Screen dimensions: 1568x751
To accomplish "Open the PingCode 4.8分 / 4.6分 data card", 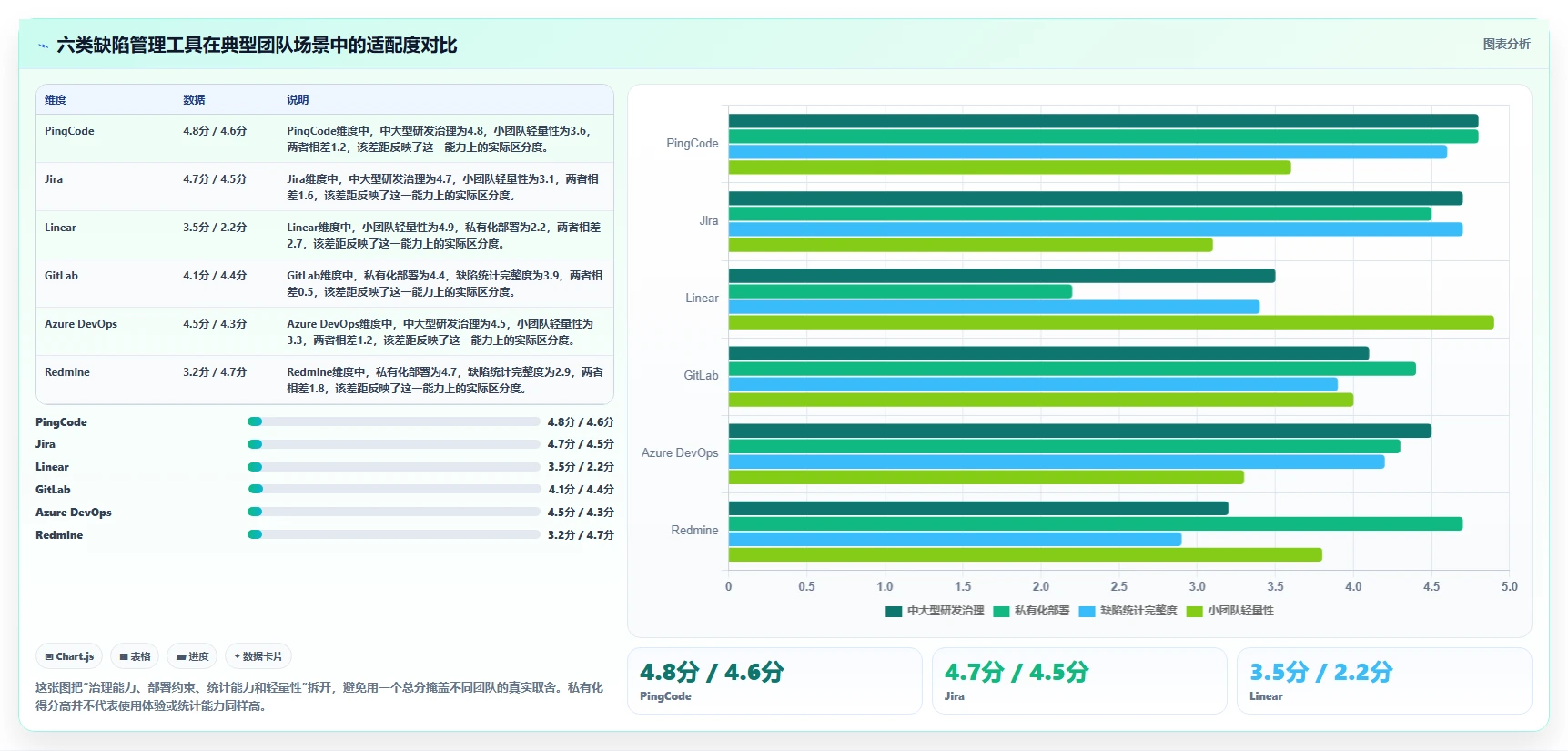I will (x=774, y=681).
